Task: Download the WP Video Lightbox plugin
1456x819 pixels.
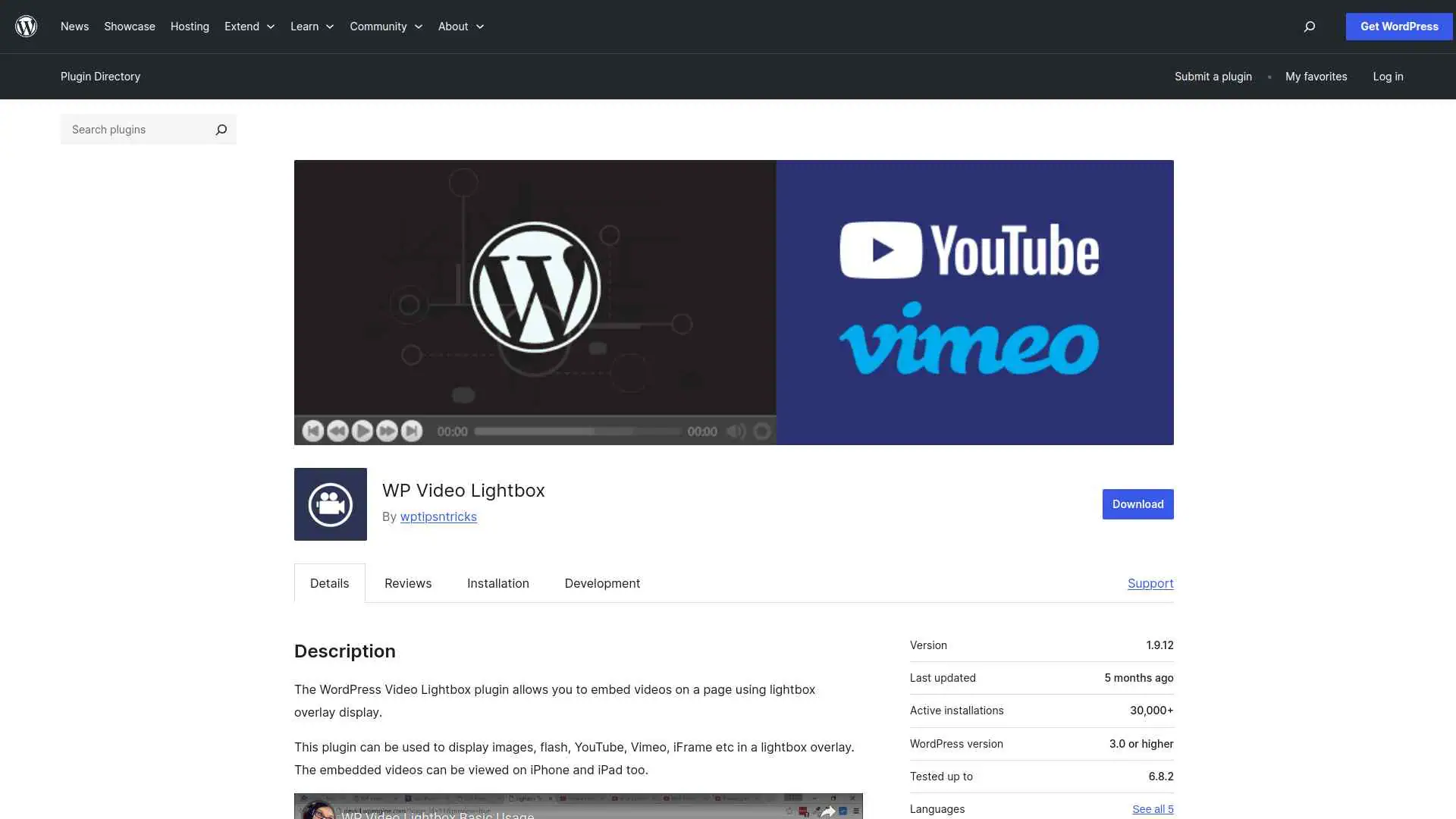Action: click(x=1137, y=504)
